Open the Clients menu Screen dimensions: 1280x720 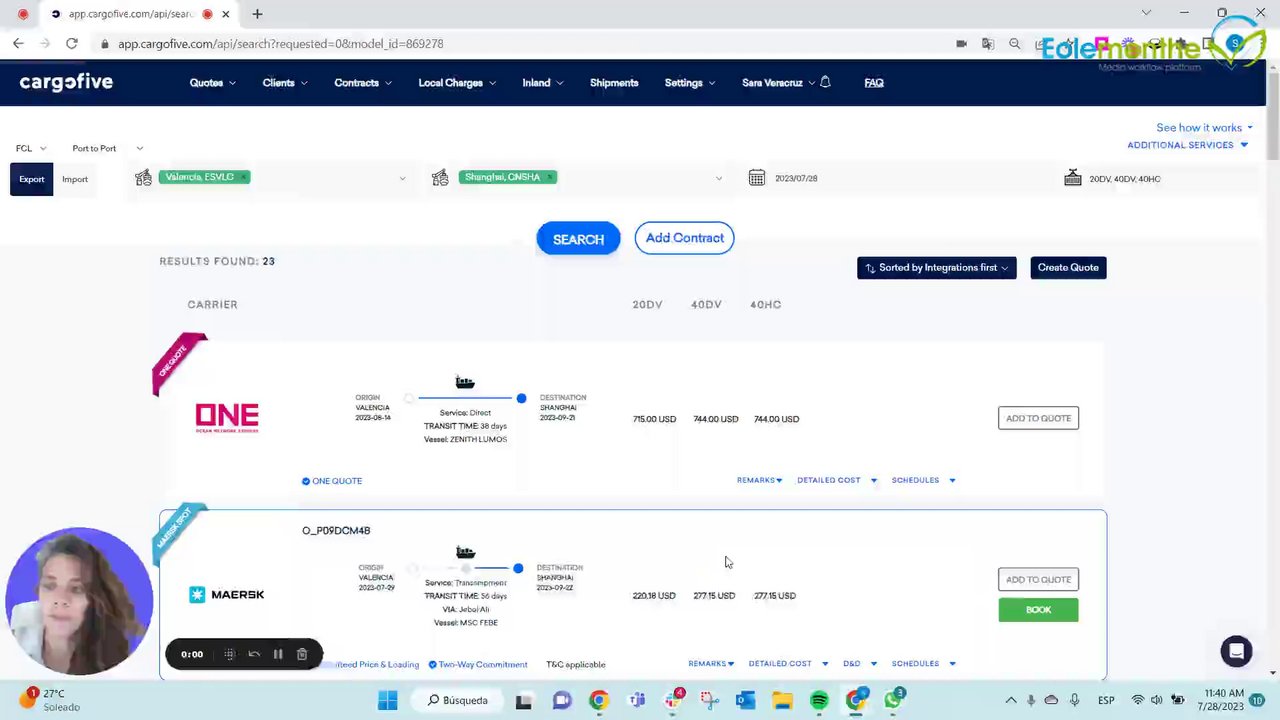tap(285, 83)
